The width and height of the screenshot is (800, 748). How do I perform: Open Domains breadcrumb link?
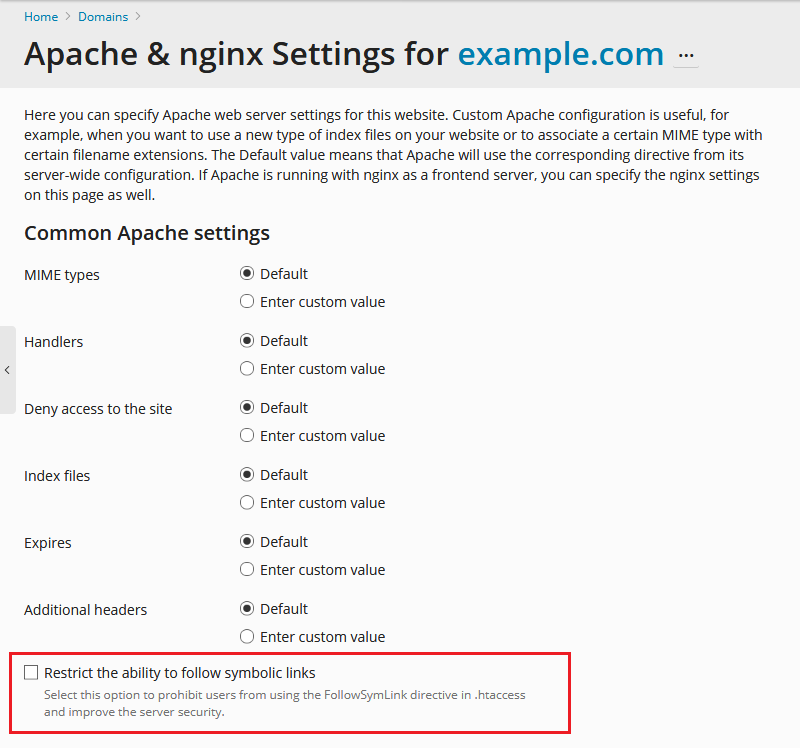[x=104, y=16]
